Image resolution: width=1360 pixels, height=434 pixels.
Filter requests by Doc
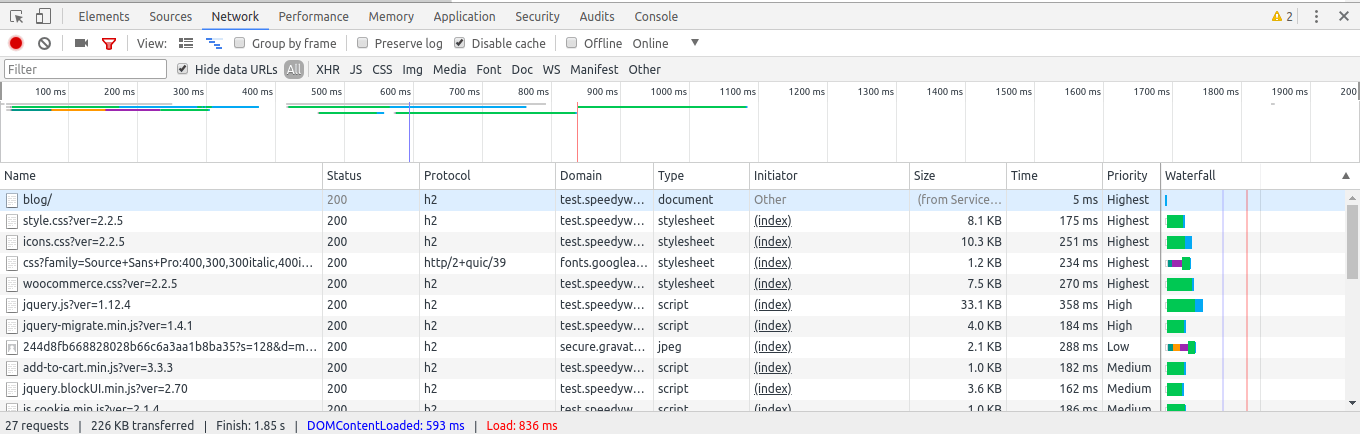point(522,69)
